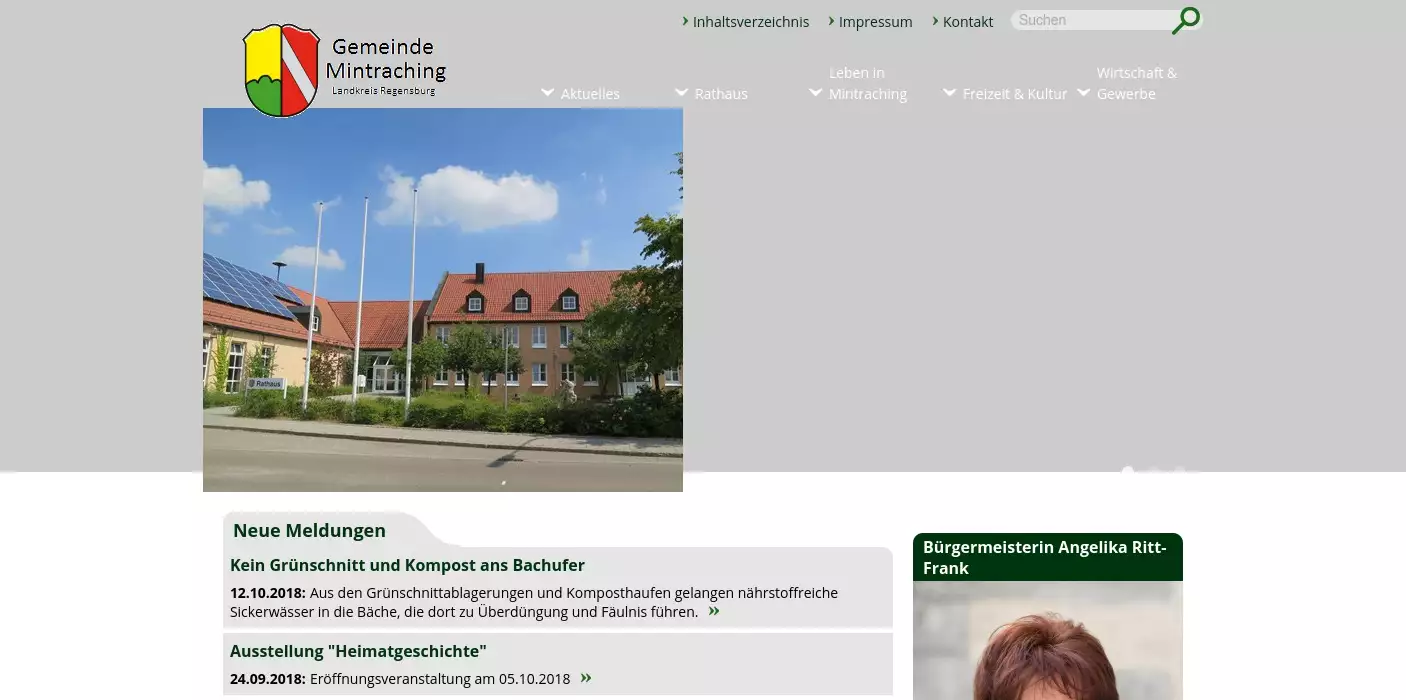Click the Gemeinde Mintraching wordmark text
The width and height of the screenshot is (1406, 700).
click(x=385, y=60)
